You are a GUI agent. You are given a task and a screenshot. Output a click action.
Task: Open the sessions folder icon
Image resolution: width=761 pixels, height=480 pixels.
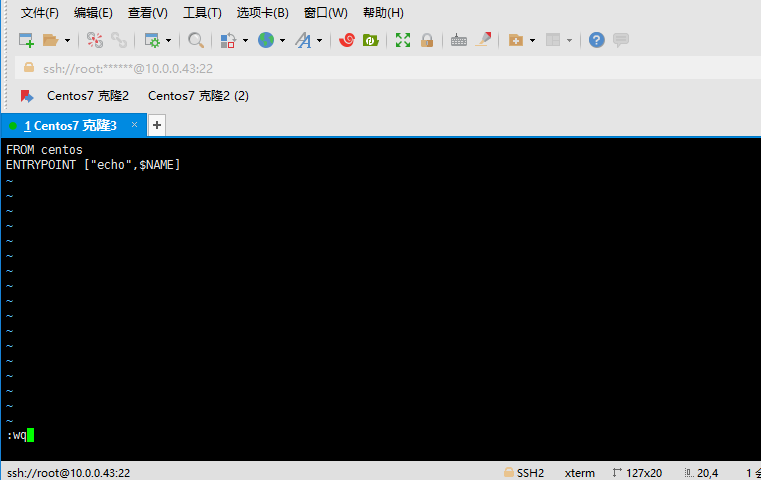tap(50, 40)
